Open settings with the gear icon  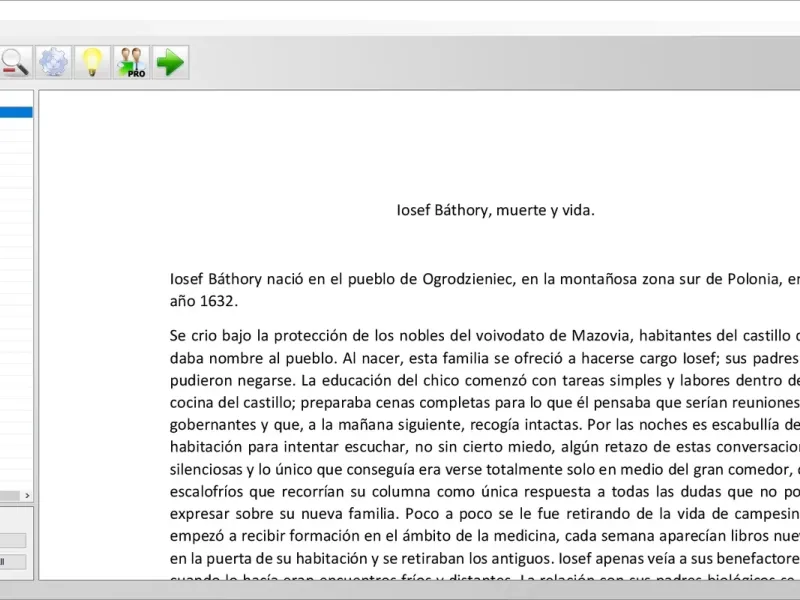coord(54,62)
